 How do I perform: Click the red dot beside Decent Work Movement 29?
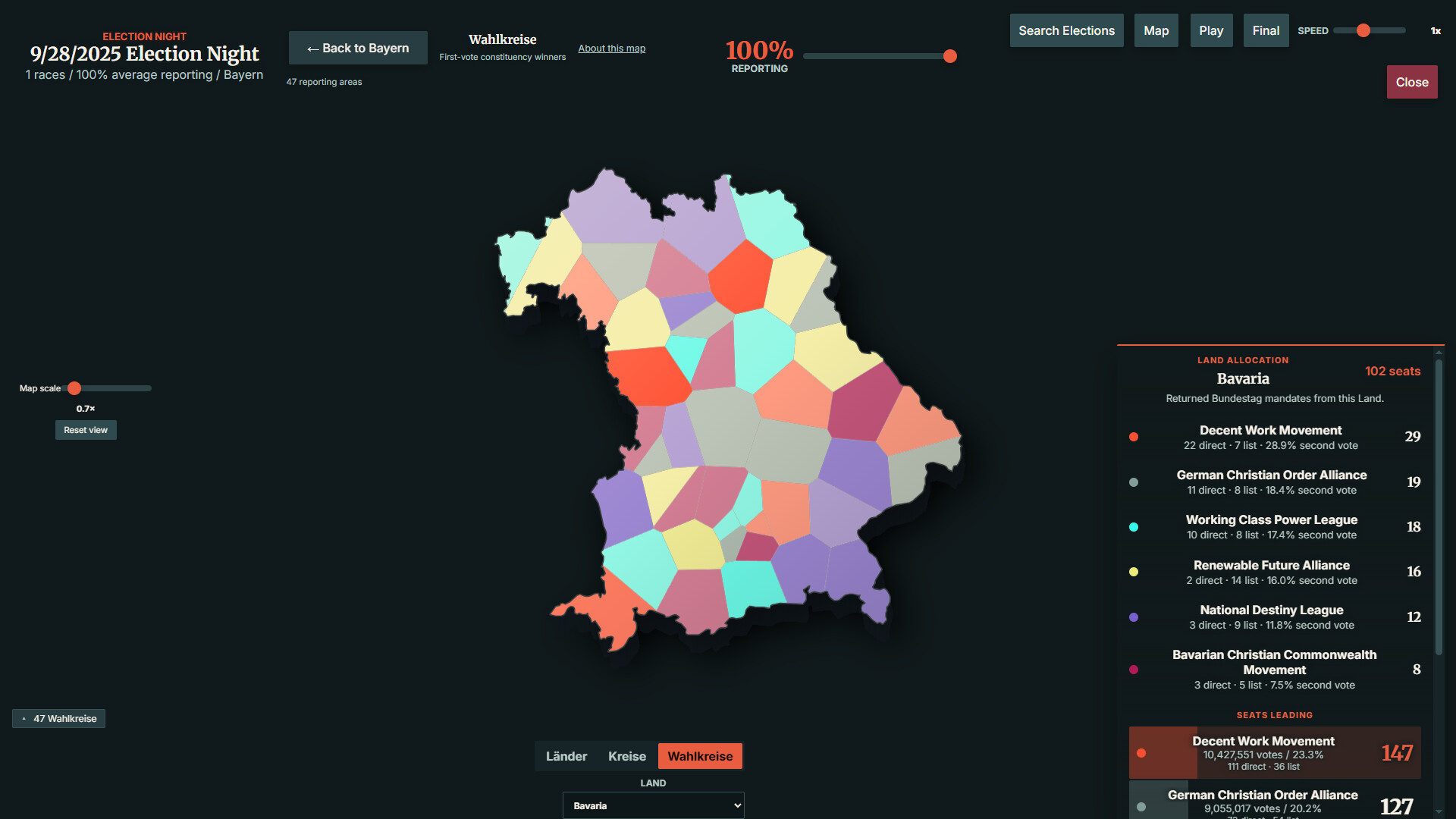(1134, 437)
